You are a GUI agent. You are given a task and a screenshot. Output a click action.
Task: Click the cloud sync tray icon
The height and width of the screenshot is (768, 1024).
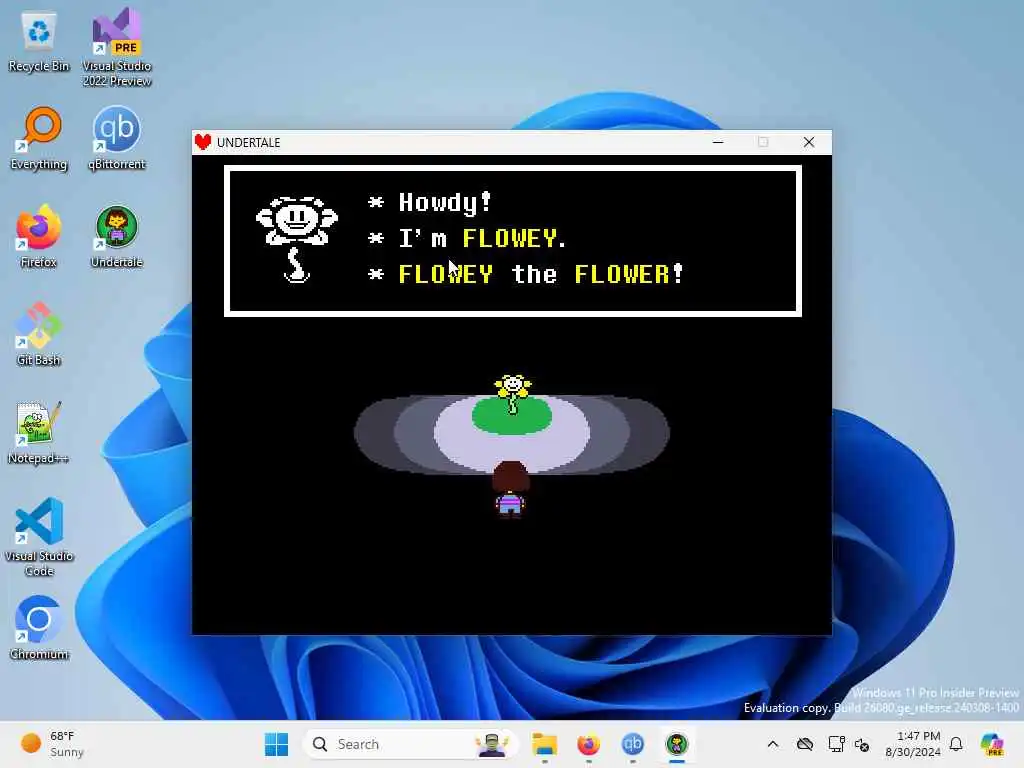[805, 744]
